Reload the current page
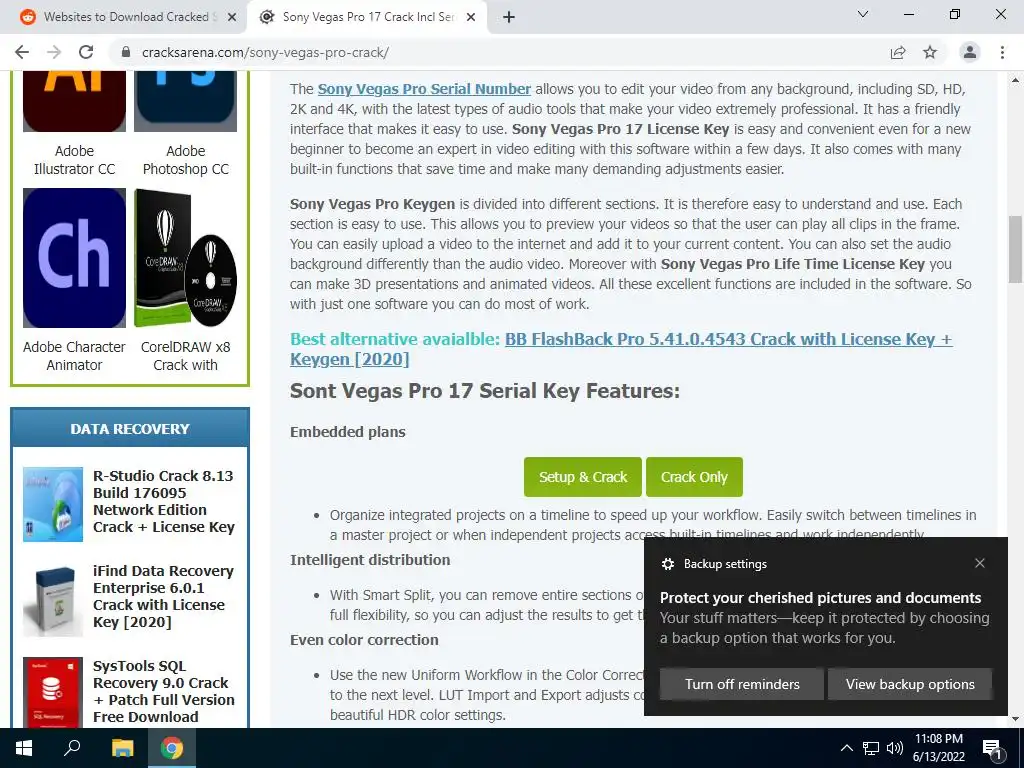1024x768 pixels. tap(86, 52)
